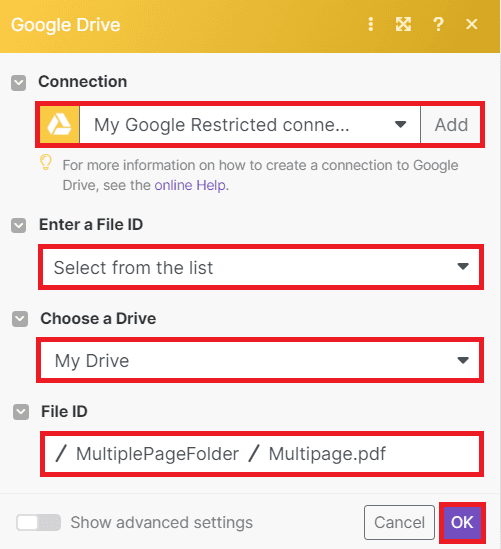Open the Select from the list dropdown
Screen dimensions: 501x549
pyautogui.click(x=261, y=267)
